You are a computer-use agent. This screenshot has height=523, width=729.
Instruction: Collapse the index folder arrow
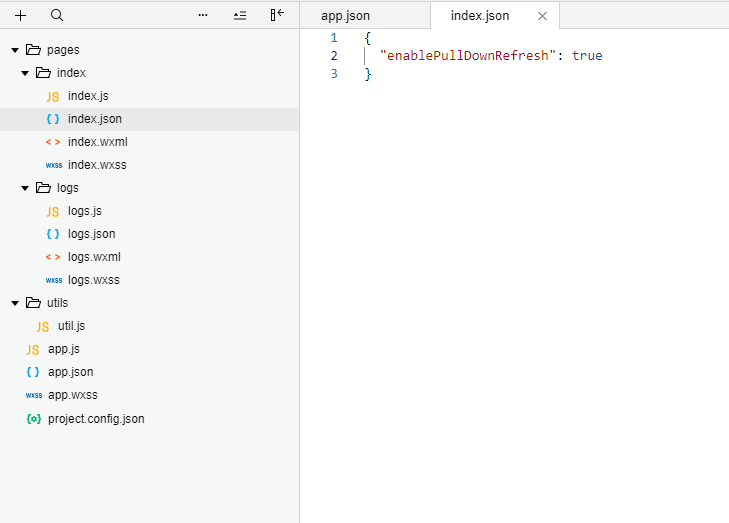pyautogui.click(x=25, y=73)
